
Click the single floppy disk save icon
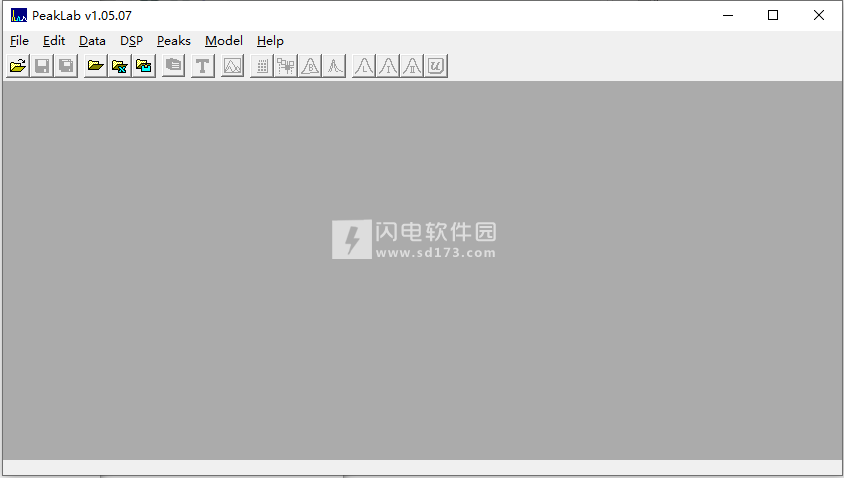coord(42,66)
